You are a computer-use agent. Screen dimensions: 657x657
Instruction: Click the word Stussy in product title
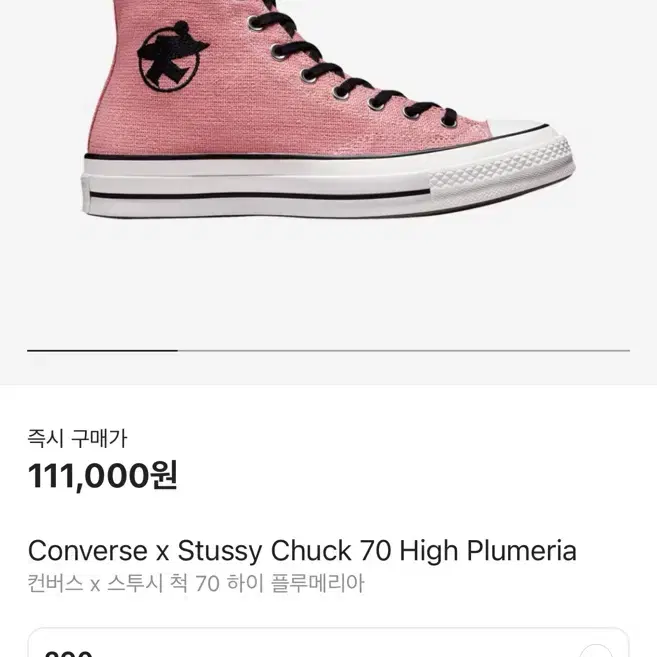pyautogui.click(x=220, y=552)
